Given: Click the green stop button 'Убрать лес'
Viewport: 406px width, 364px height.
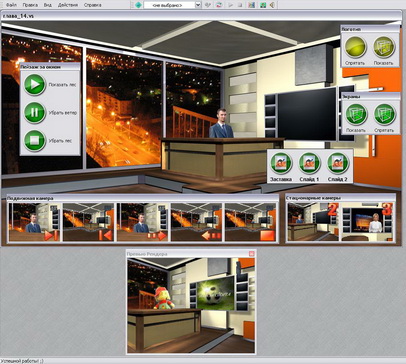Looking at the screenshot, I should pos(35,140).
